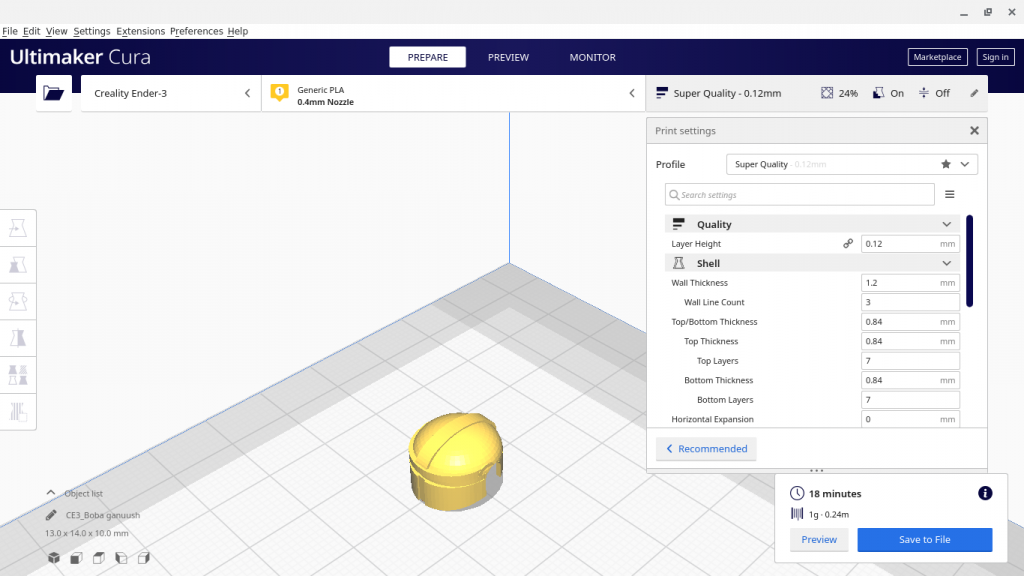Click the adhesion Off icon
The image size is (1024, 576).
(923, 93)
